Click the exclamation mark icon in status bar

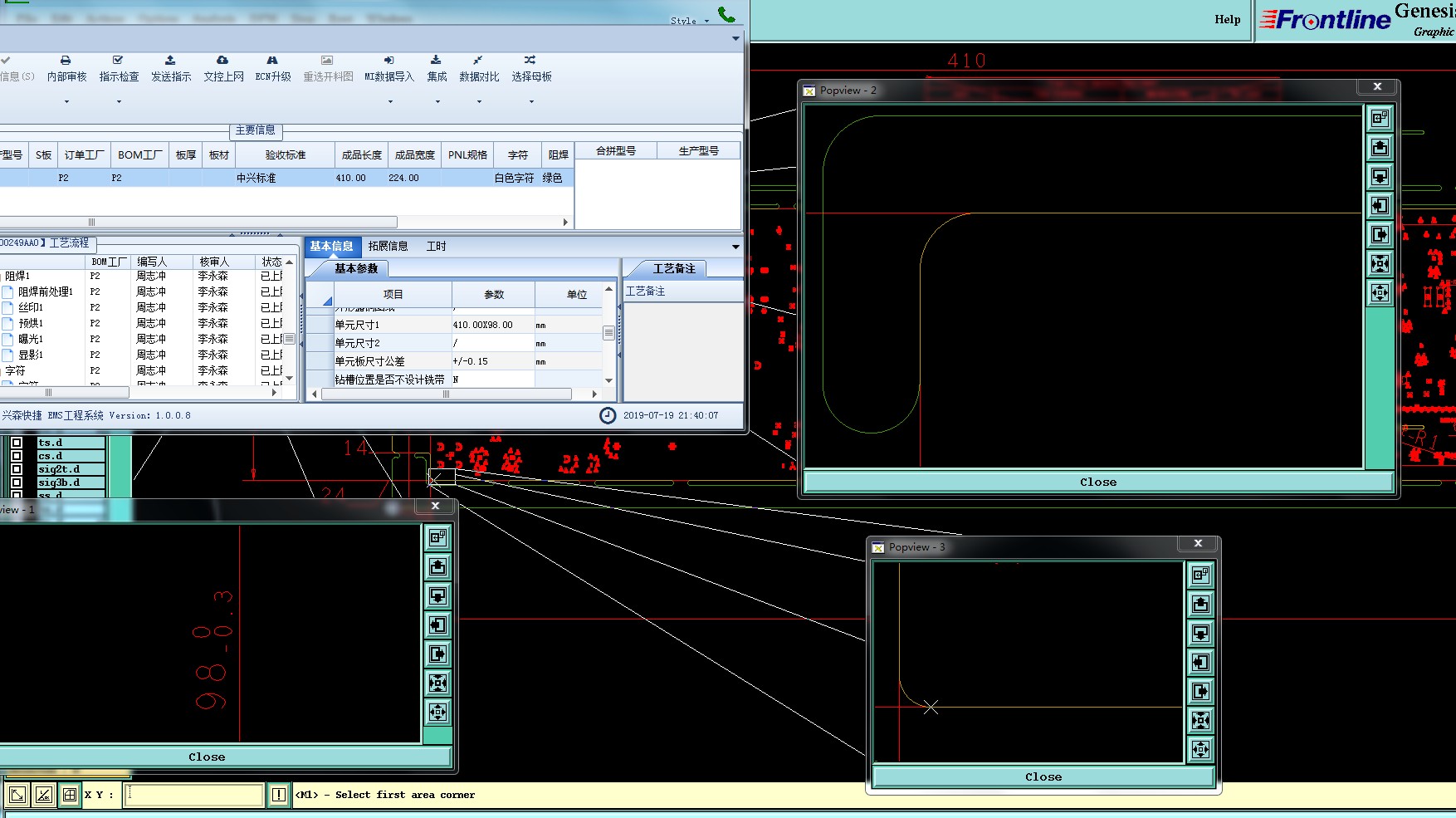tap(279, 795)
